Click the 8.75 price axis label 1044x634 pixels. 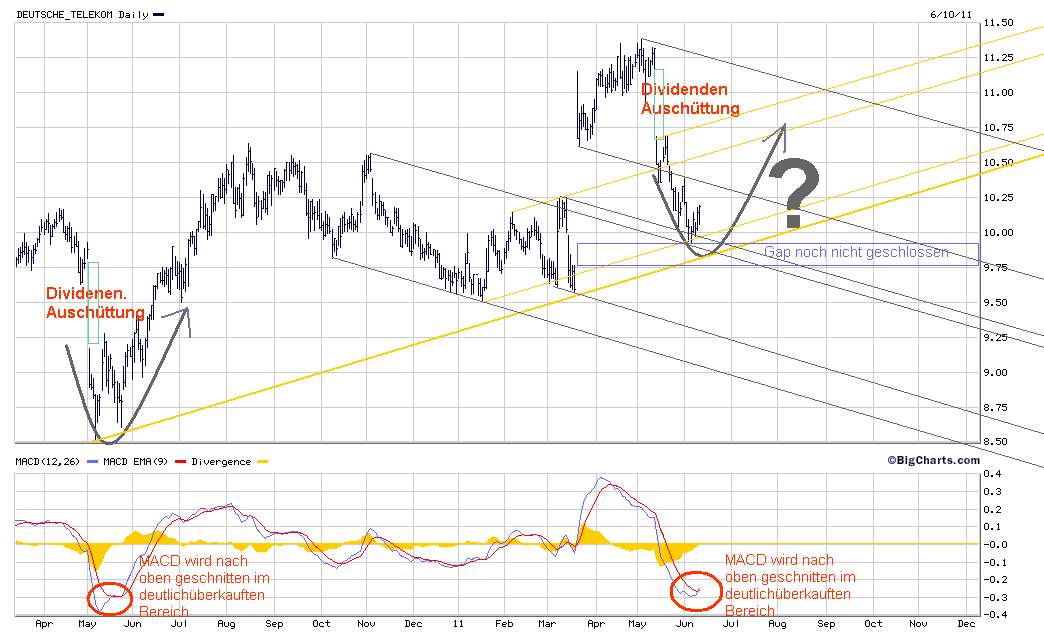click(x=998, y=408)
